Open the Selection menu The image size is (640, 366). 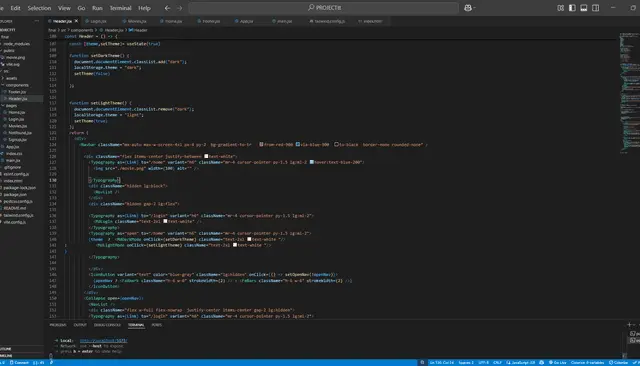point(39,8)
